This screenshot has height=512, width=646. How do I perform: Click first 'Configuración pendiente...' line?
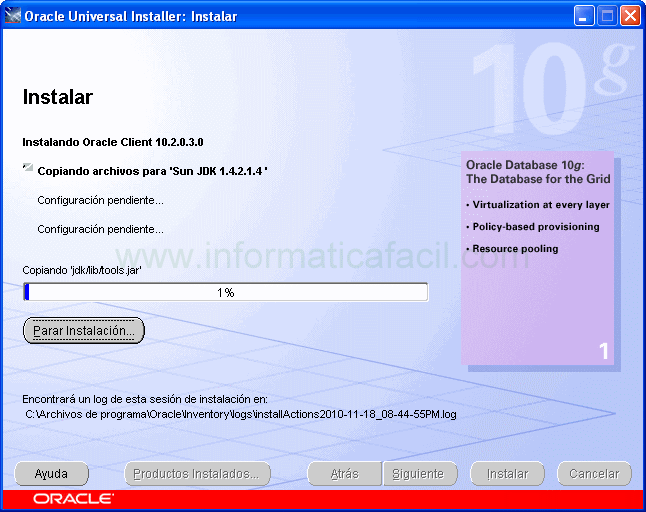tap(101, 200)
